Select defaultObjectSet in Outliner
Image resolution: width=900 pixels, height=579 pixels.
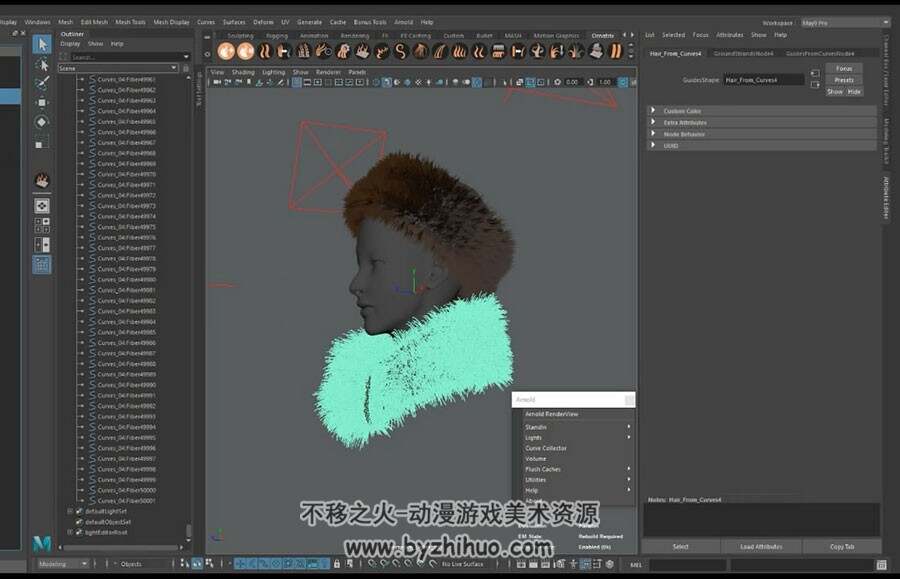[x=108, y=522]
